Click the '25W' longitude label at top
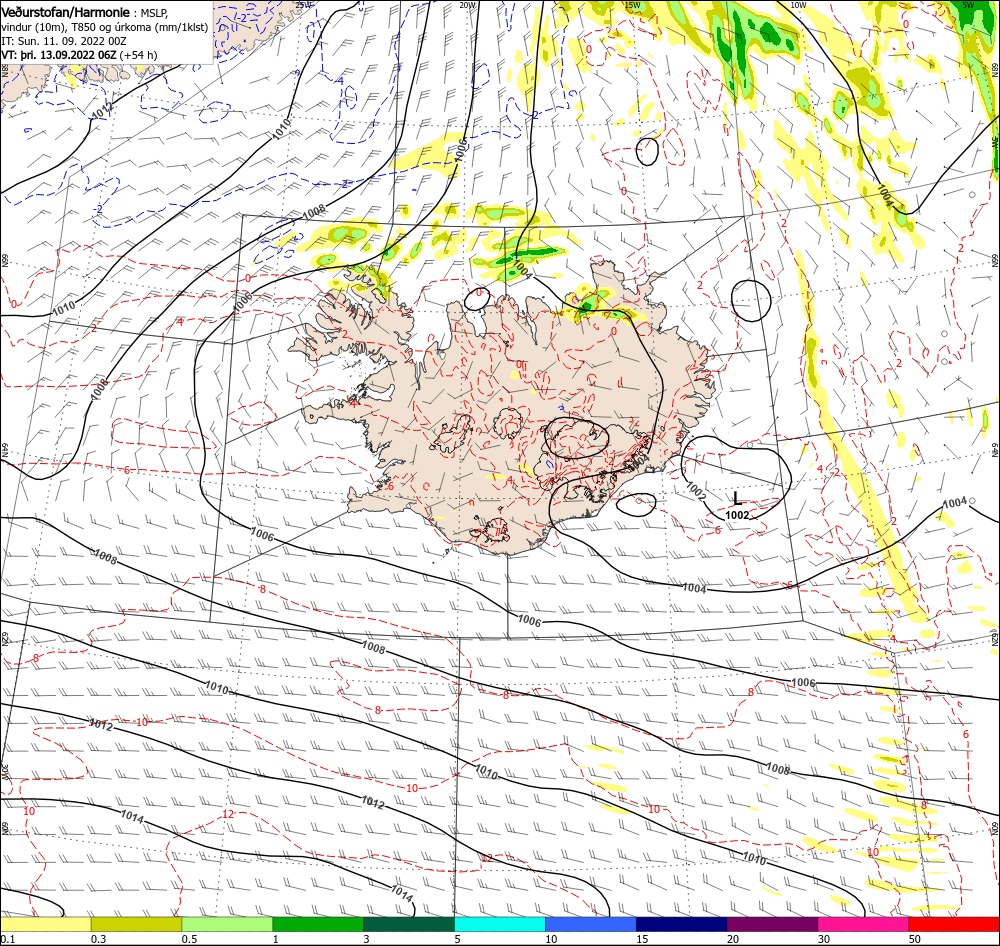The width and height of the screenshot is (1000, 946). [x=304, y=5]
